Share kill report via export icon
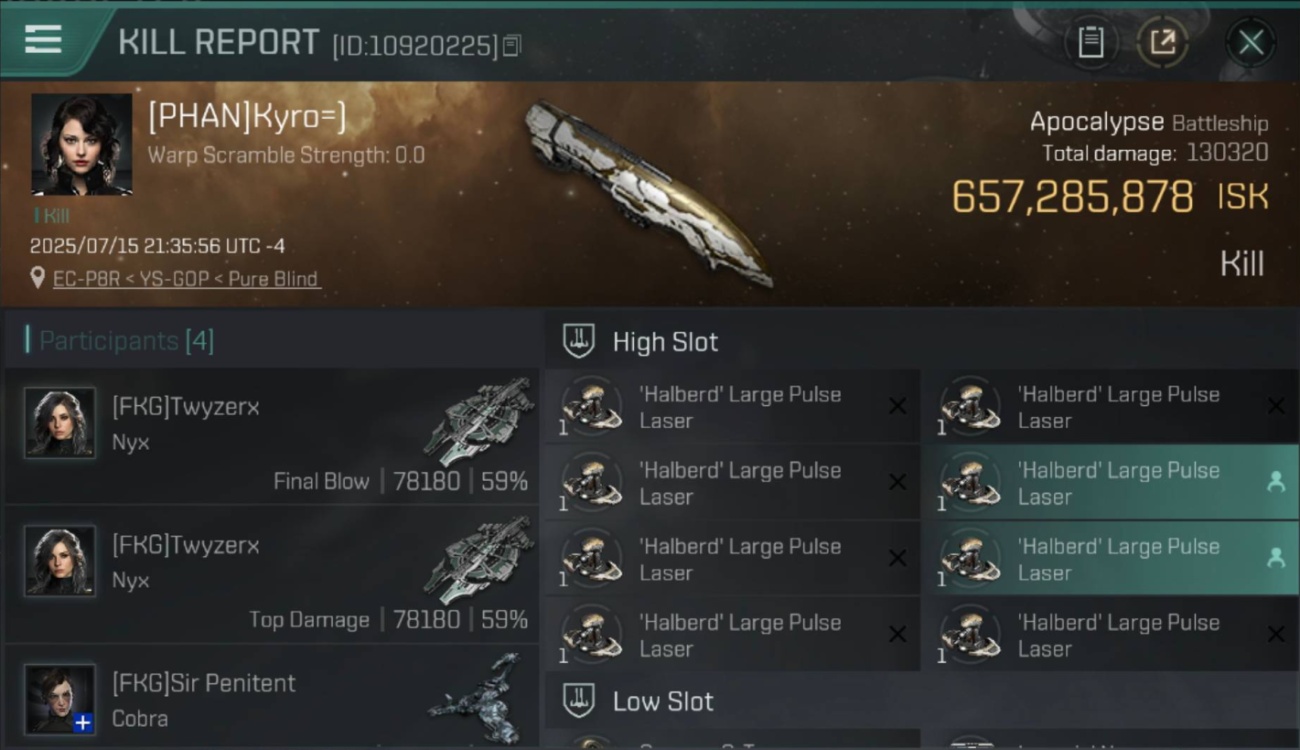Viewport: 1300px width, 750px height. pyautogui.click(x=1162, y=42)
